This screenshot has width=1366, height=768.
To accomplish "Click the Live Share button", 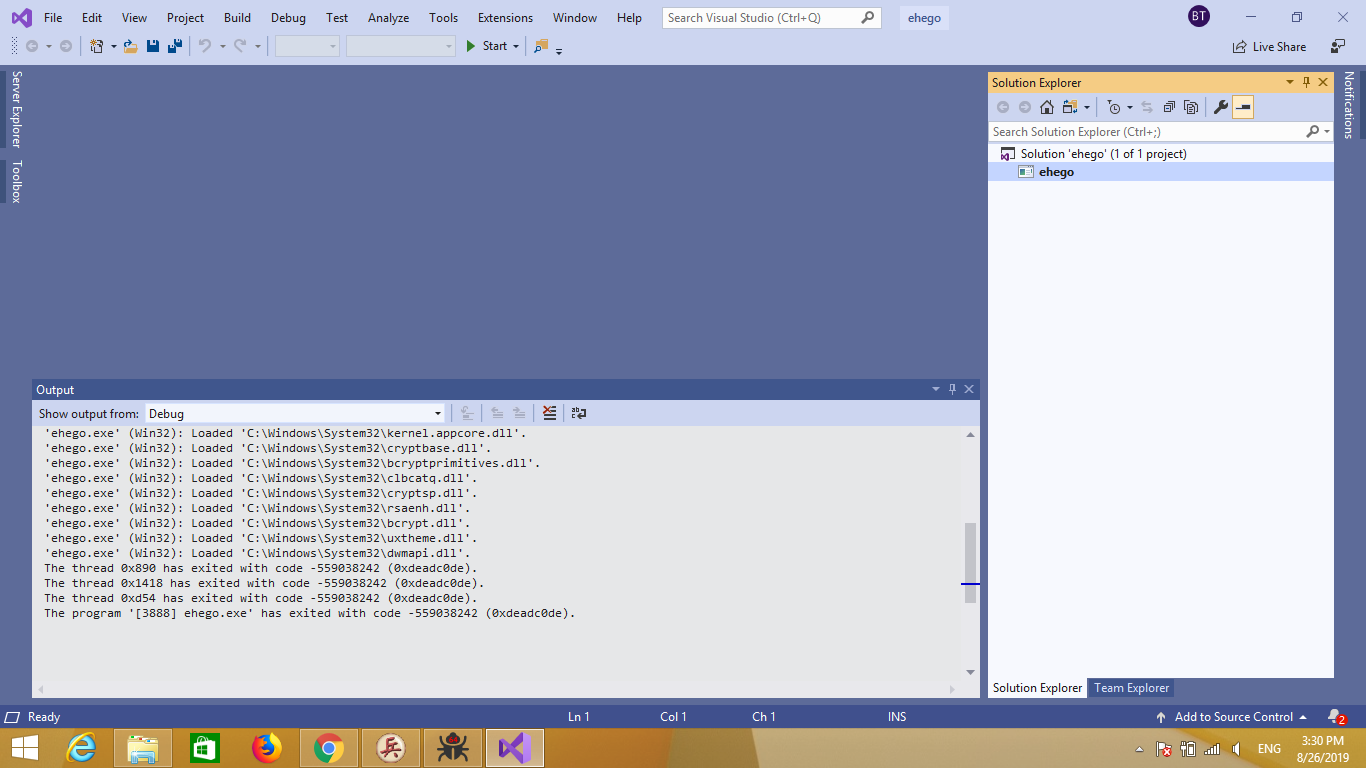I will [x=1270, y=46].
